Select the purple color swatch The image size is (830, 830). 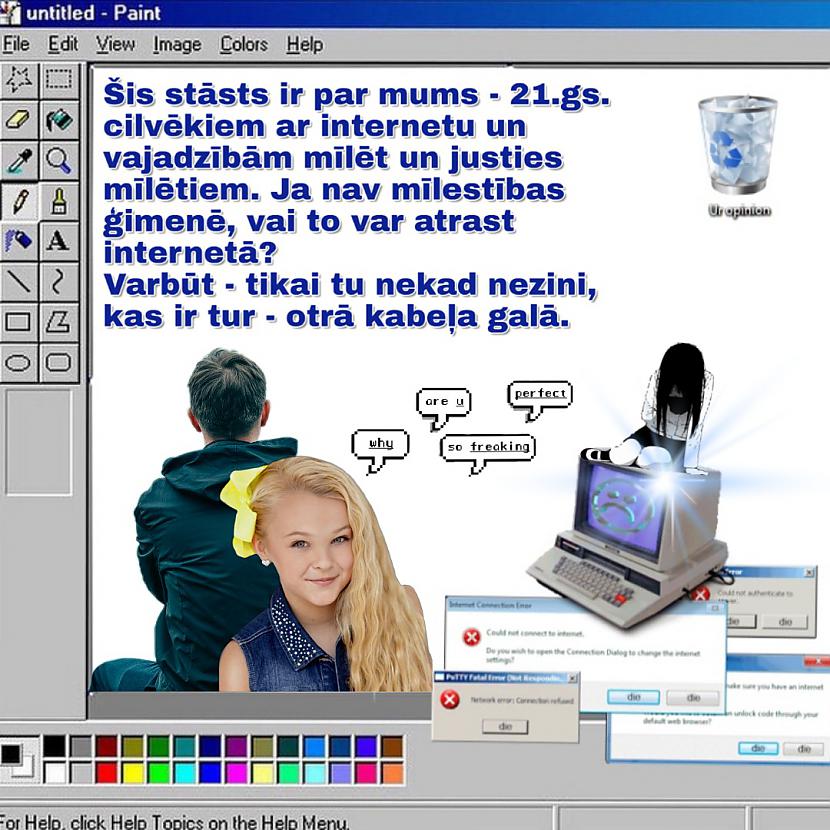click(x=236, y=746)
